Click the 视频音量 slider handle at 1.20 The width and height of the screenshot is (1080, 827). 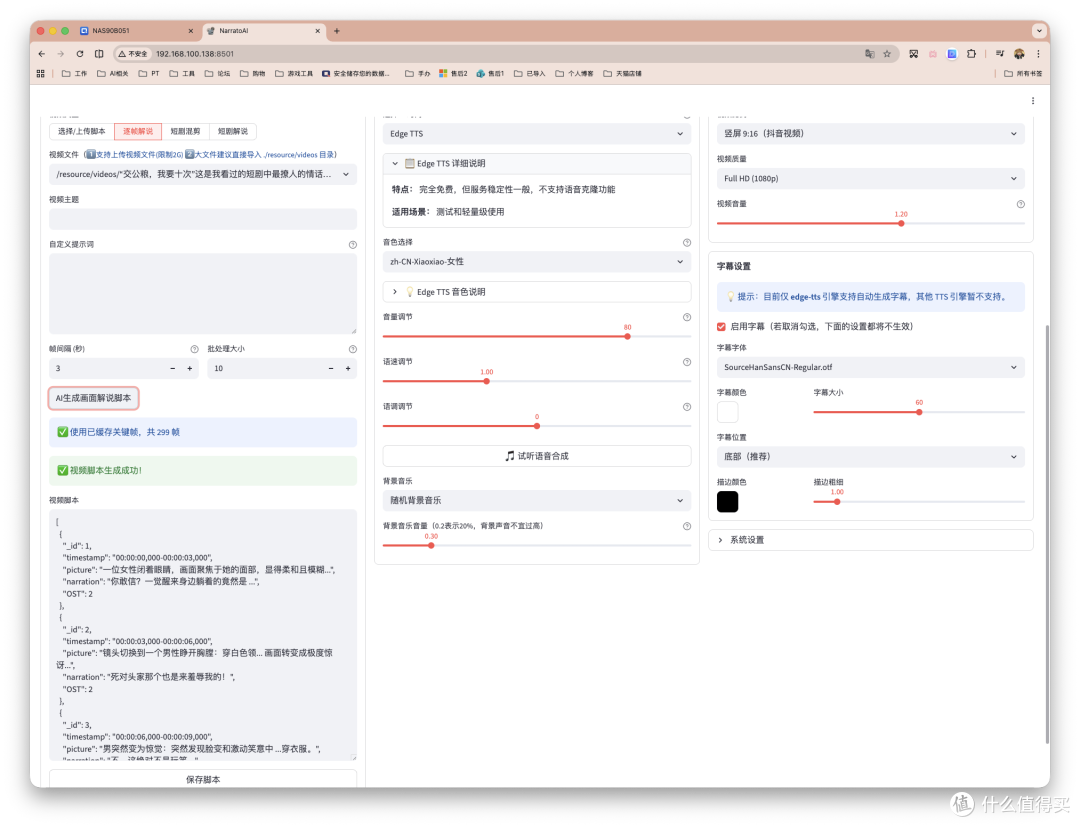coord(901,223)
